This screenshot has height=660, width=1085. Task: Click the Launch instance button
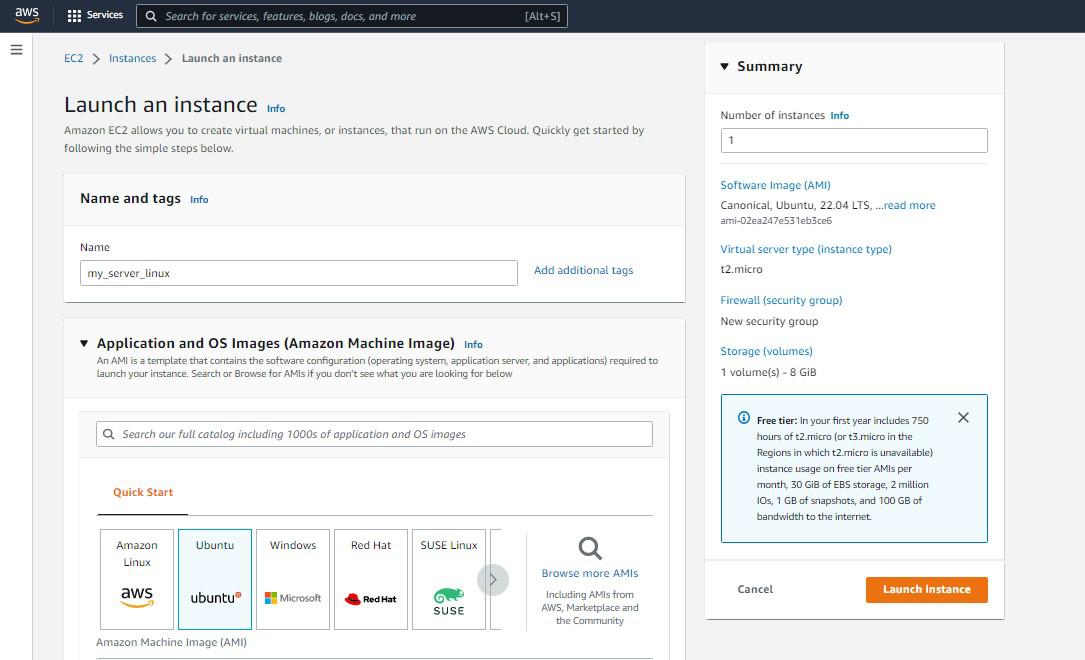click(x=927, y=590)
